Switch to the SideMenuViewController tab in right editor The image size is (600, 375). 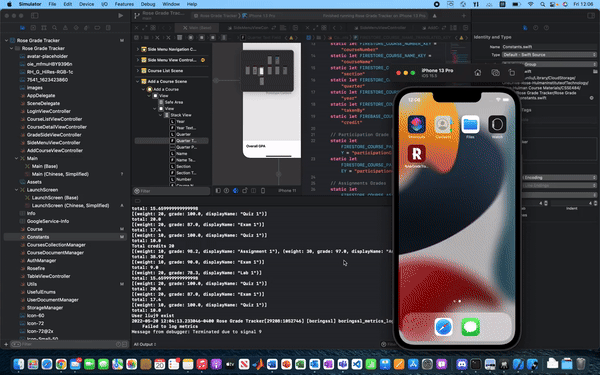point(383,28)
